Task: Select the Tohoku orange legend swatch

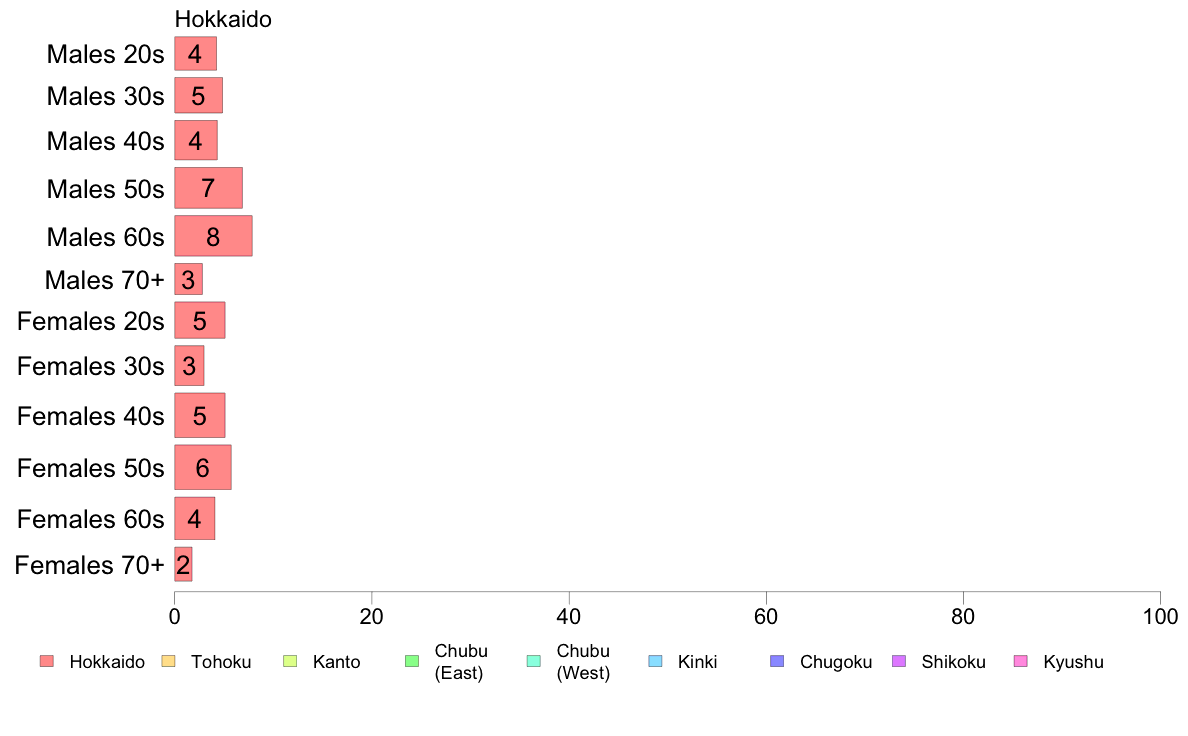Action: pos(168,661)
